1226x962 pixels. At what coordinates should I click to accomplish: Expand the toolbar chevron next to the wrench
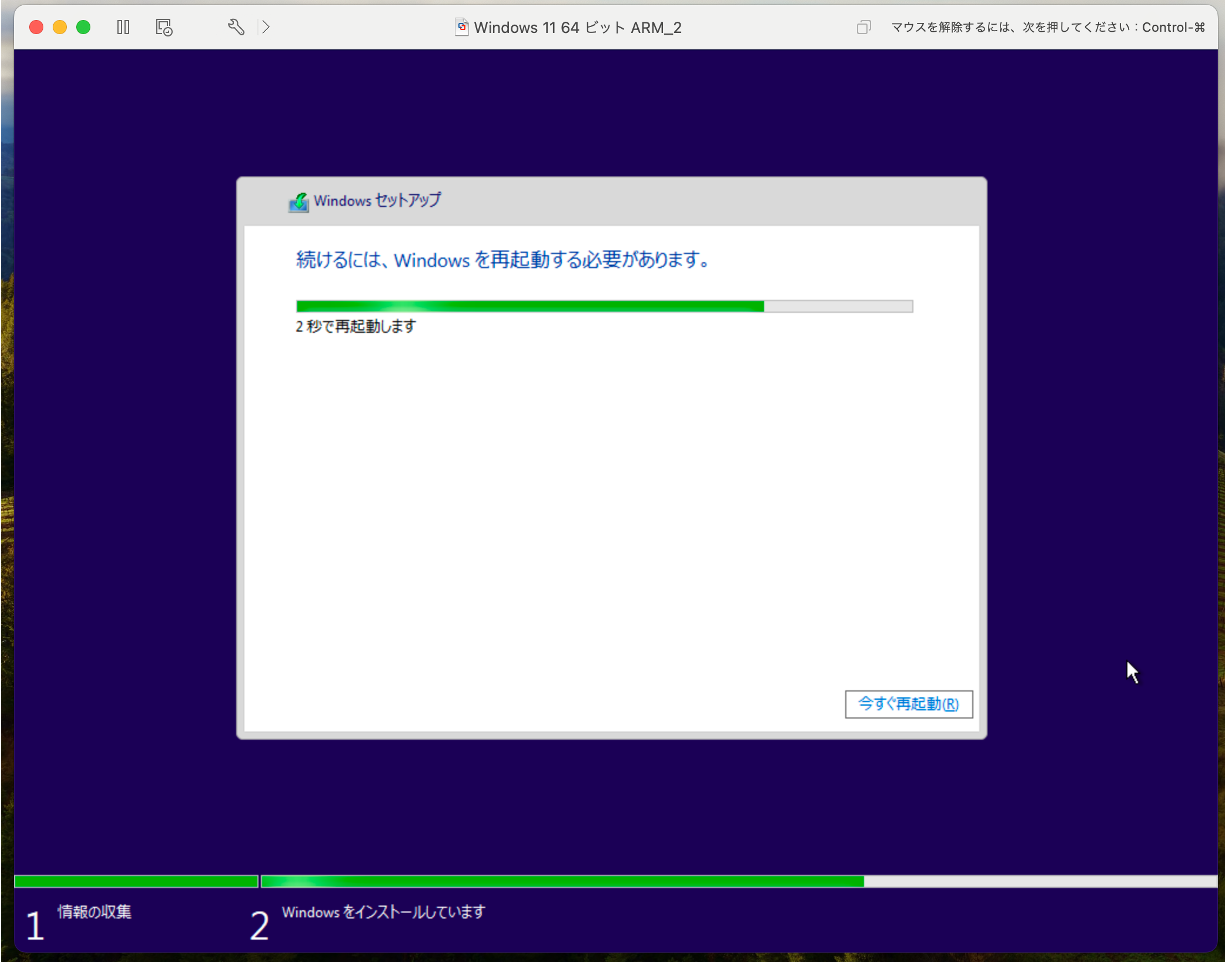265,27
